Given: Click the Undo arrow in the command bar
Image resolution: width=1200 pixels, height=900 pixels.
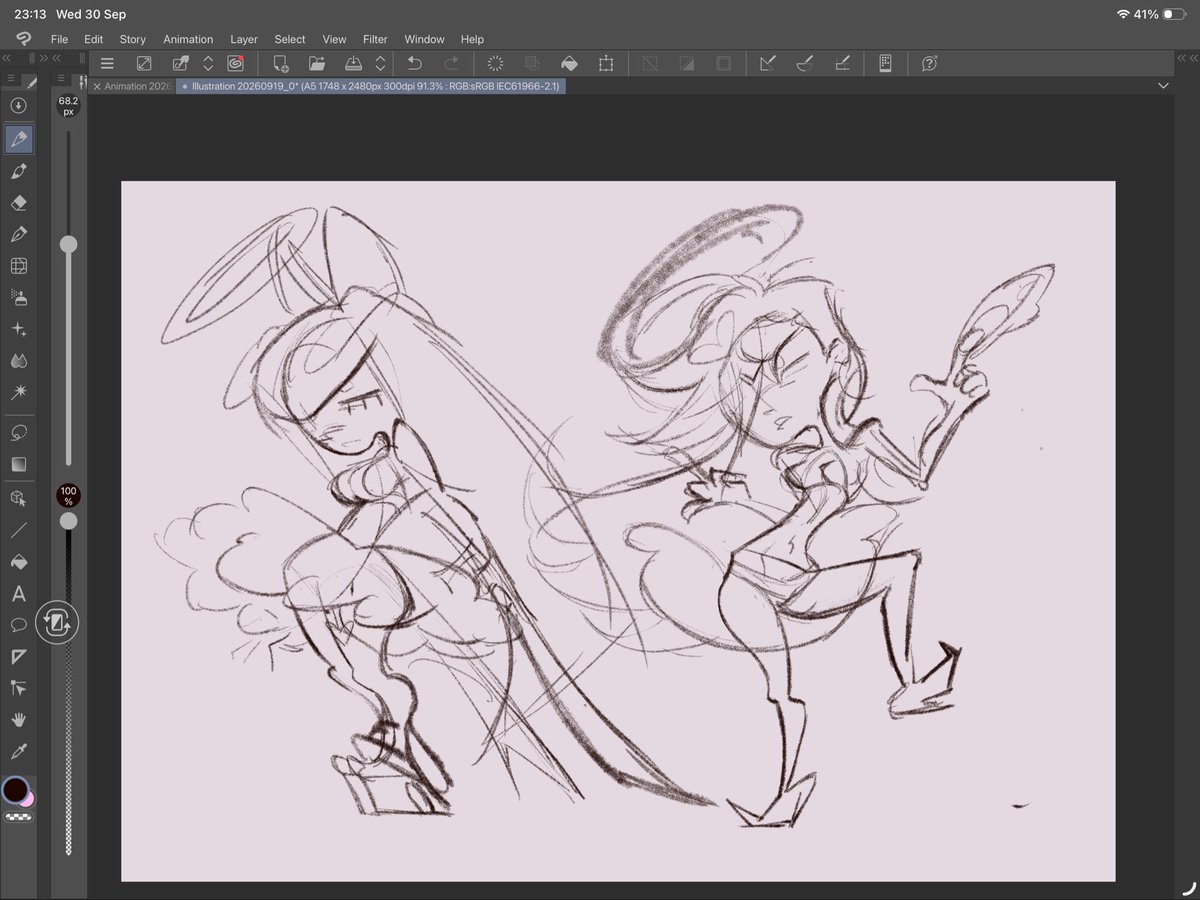Looking at the screenshot, I should click(415, 63).
